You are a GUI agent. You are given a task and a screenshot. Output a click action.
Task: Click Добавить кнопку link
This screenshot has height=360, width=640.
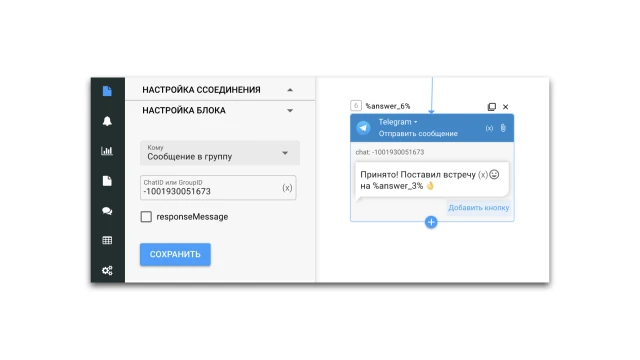point(479,208)
